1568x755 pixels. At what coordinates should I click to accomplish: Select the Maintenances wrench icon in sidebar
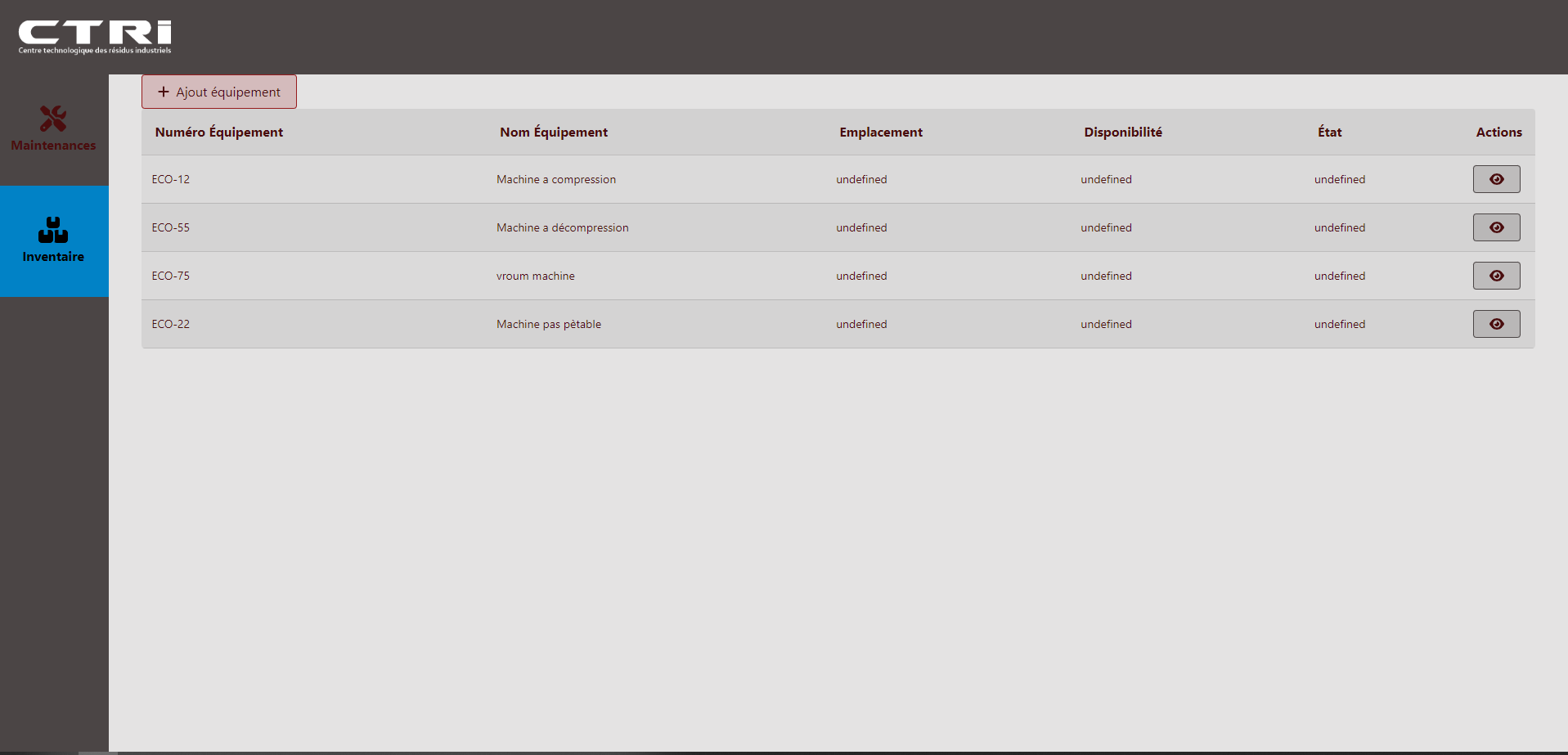[x=53, y=118]
